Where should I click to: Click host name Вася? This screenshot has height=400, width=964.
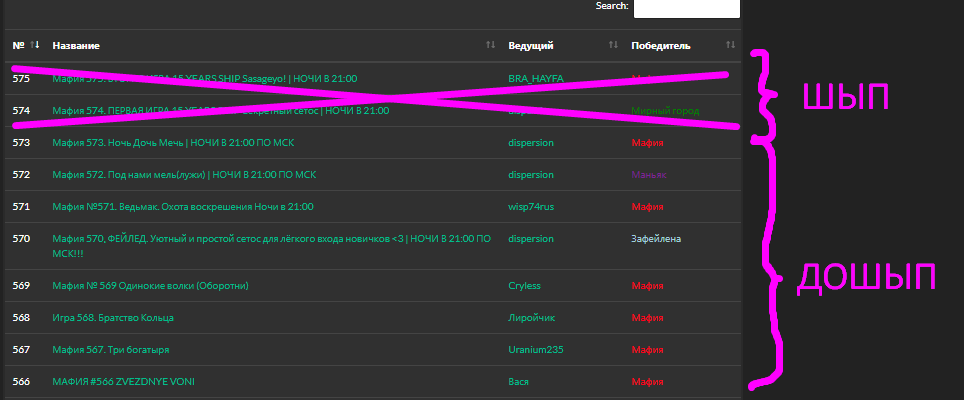click(x=518, y=381)
